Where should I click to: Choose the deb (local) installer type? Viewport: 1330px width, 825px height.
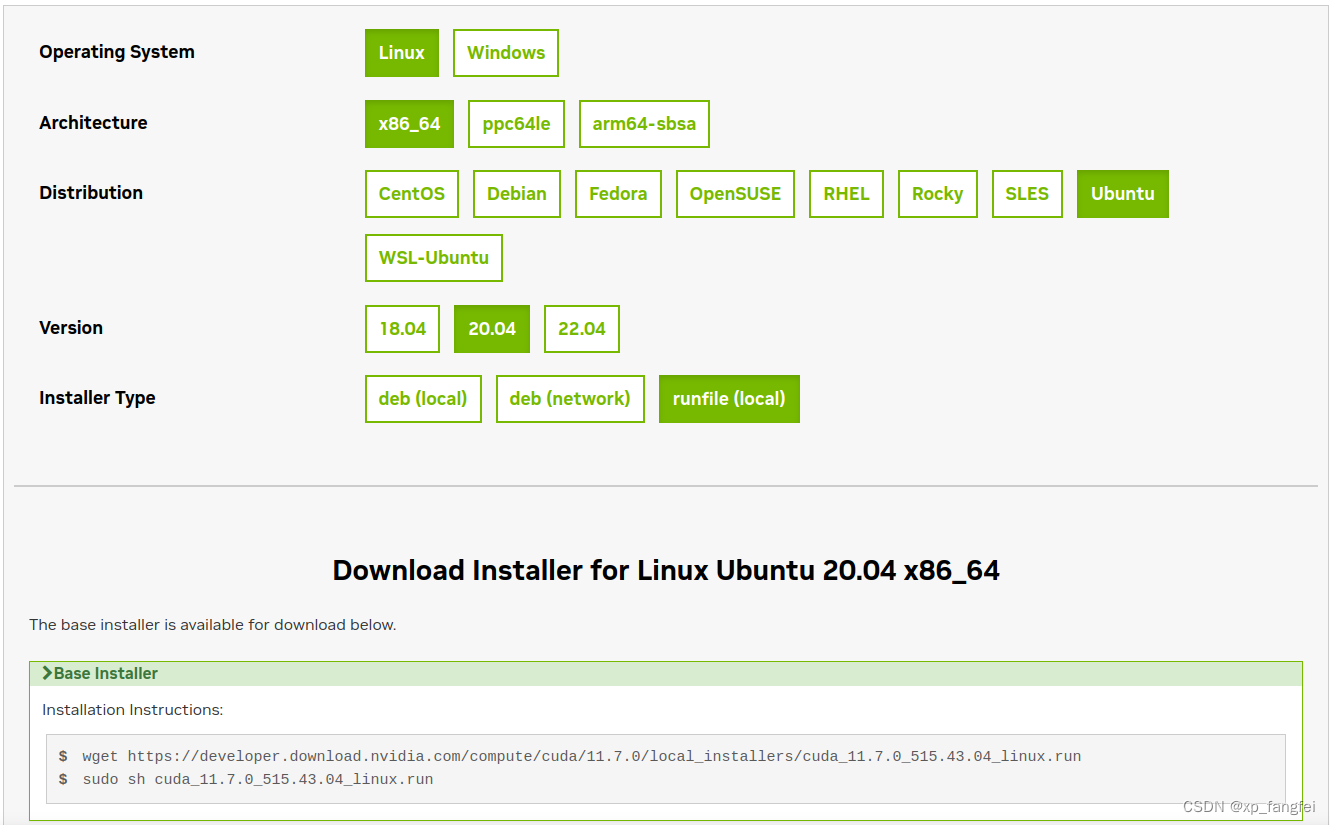pyautogui.click(x=422, y=398)
